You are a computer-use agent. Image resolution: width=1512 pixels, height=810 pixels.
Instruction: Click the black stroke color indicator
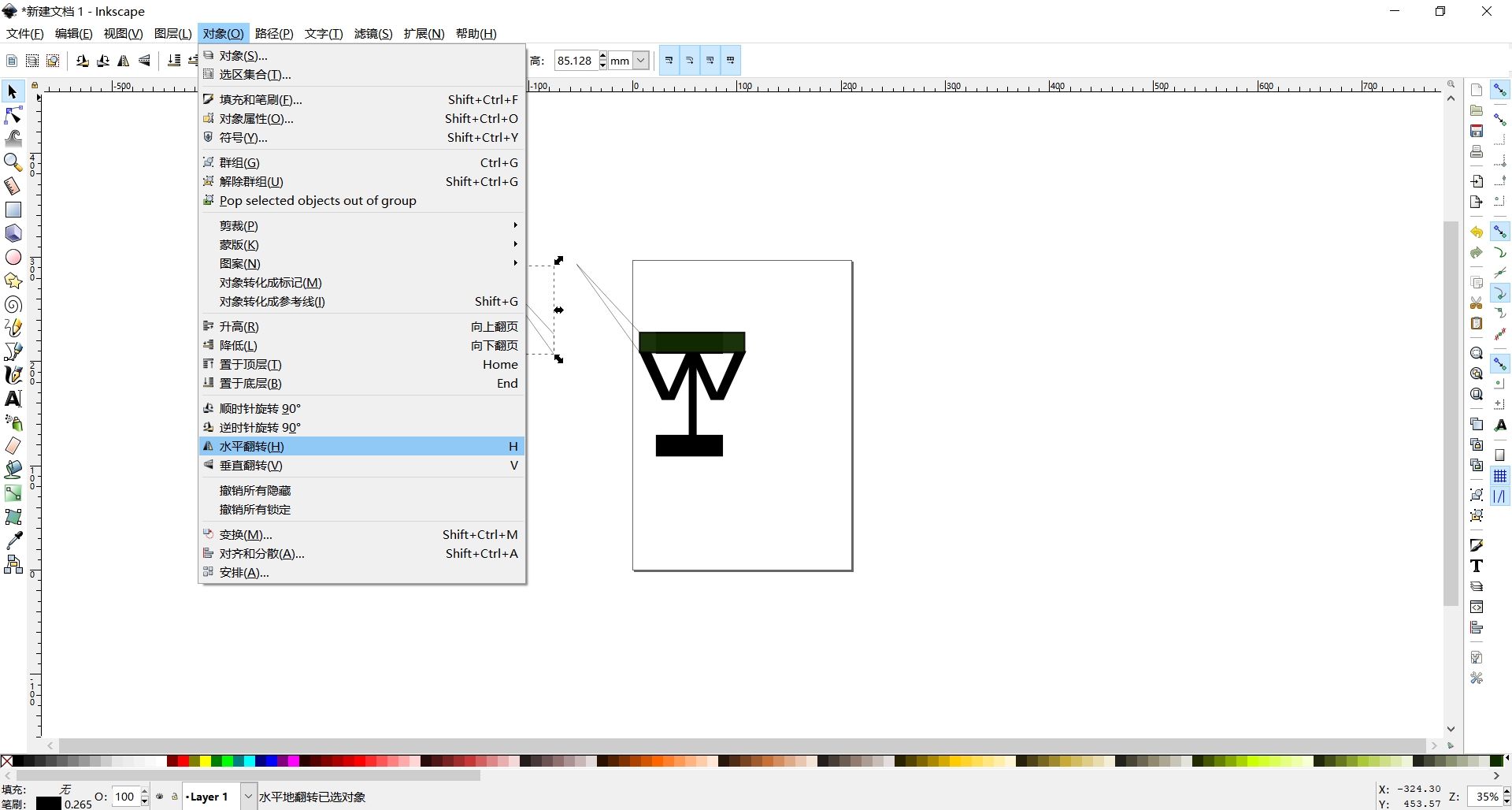click(49, 804)
